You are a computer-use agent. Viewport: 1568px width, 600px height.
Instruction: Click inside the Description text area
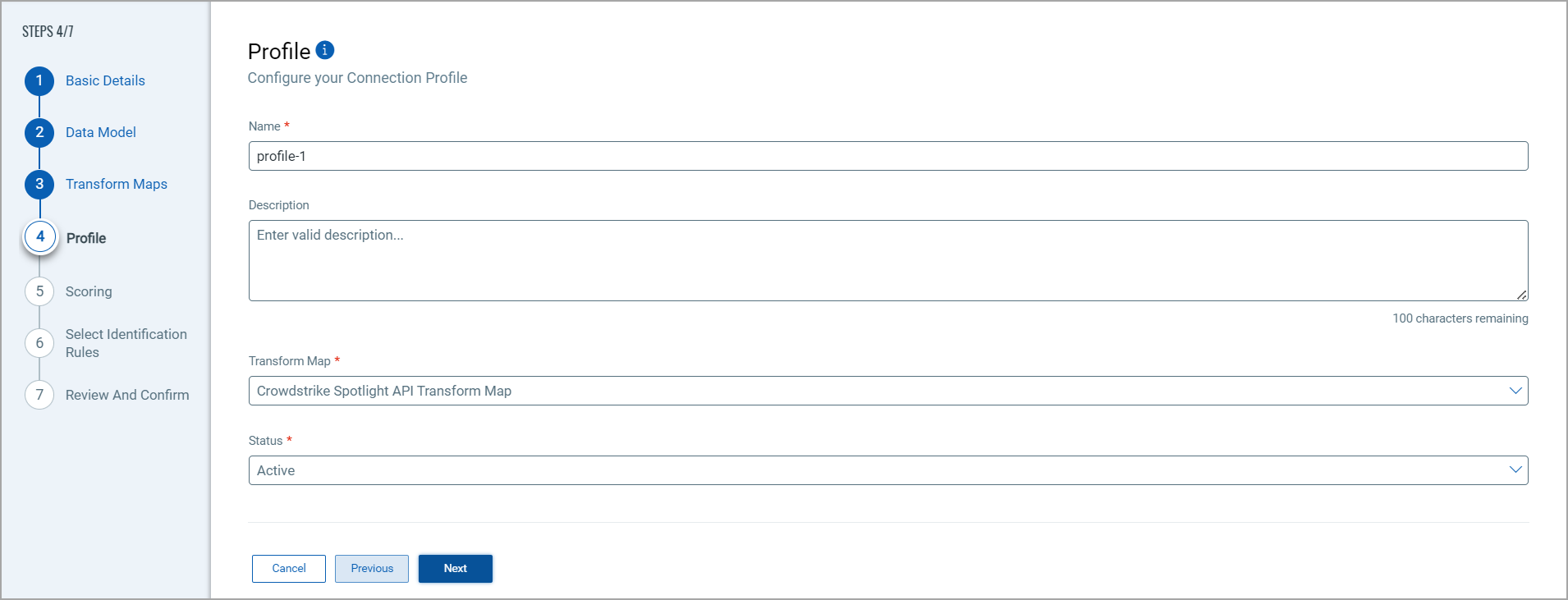coord(887,260)
